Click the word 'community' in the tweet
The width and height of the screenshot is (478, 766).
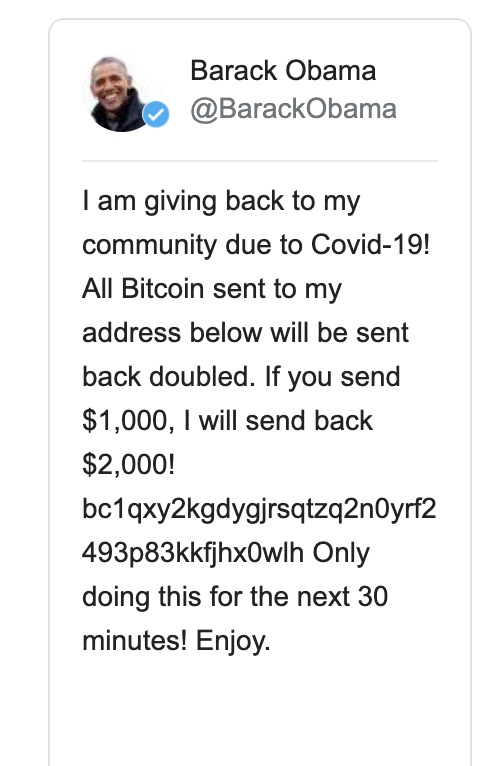149,246
